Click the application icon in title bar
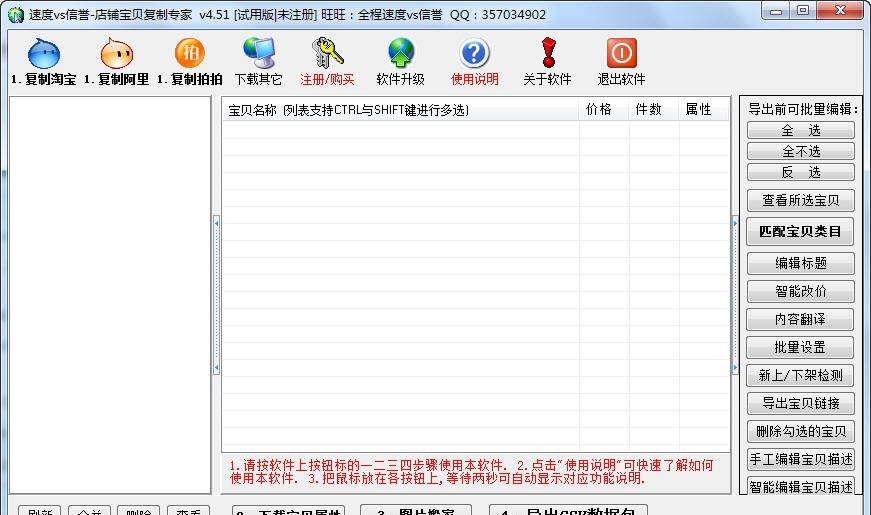871x515 pixels. (16, 14)
